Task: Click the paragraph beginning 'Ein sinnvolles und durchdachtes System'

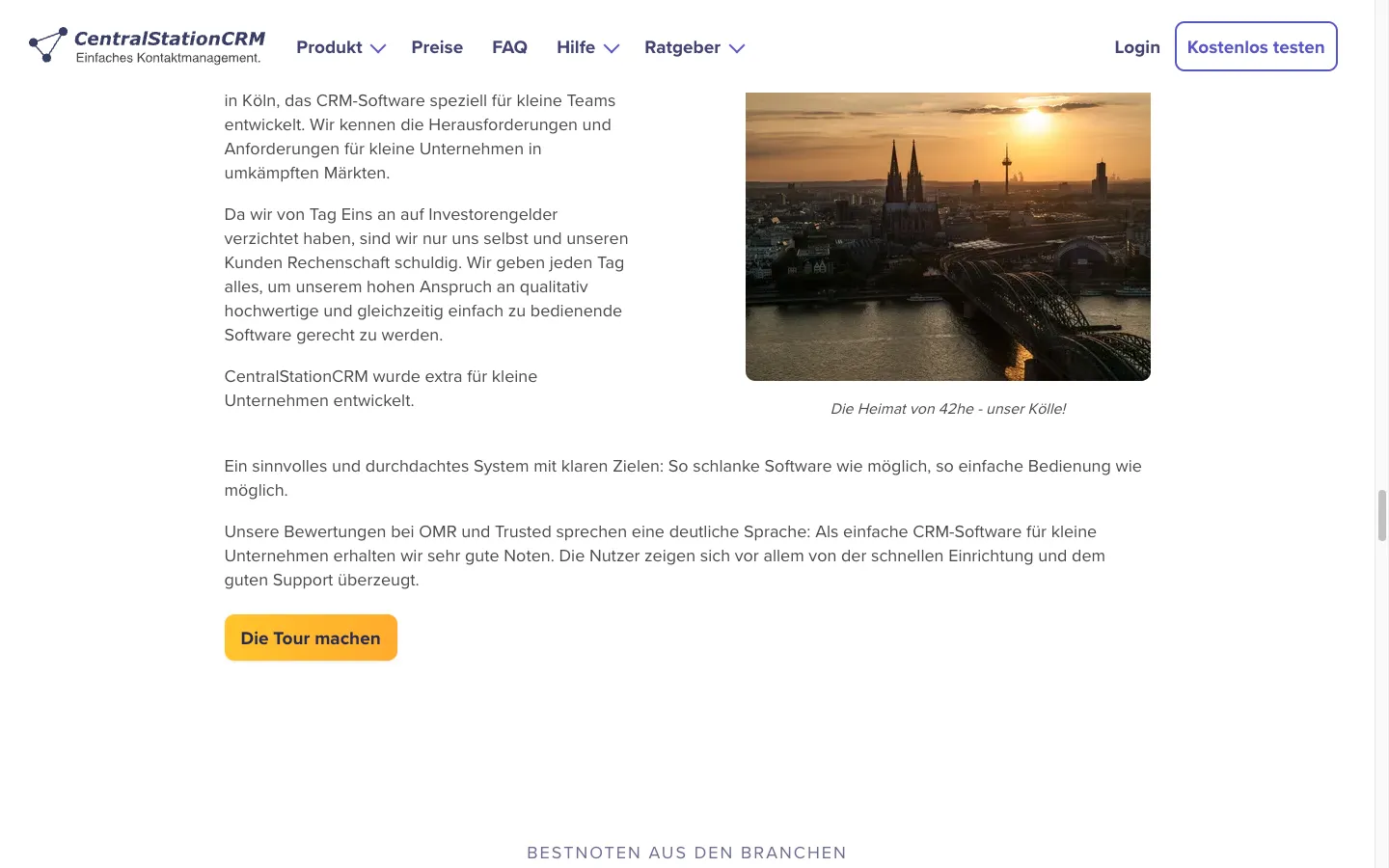Action: click(683, 477)
